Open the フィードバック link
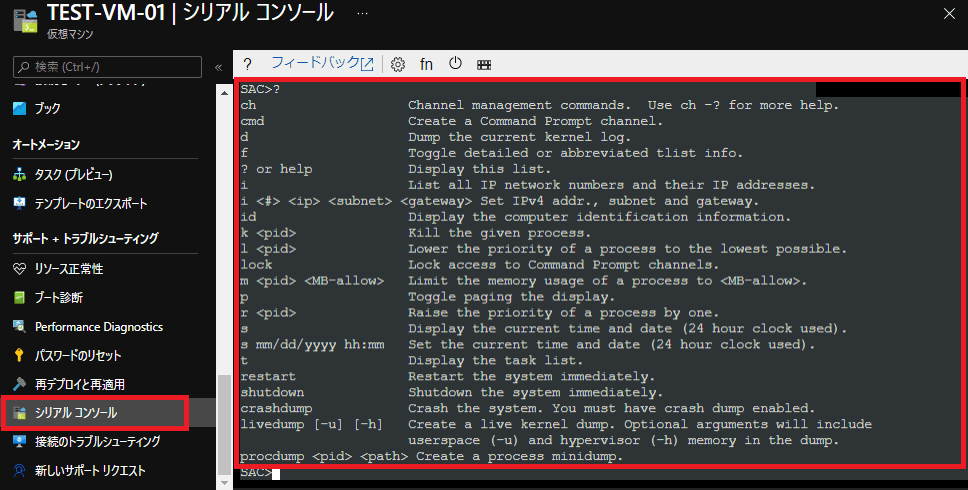This screenshot has height=490, width=968. coord(322,63)
